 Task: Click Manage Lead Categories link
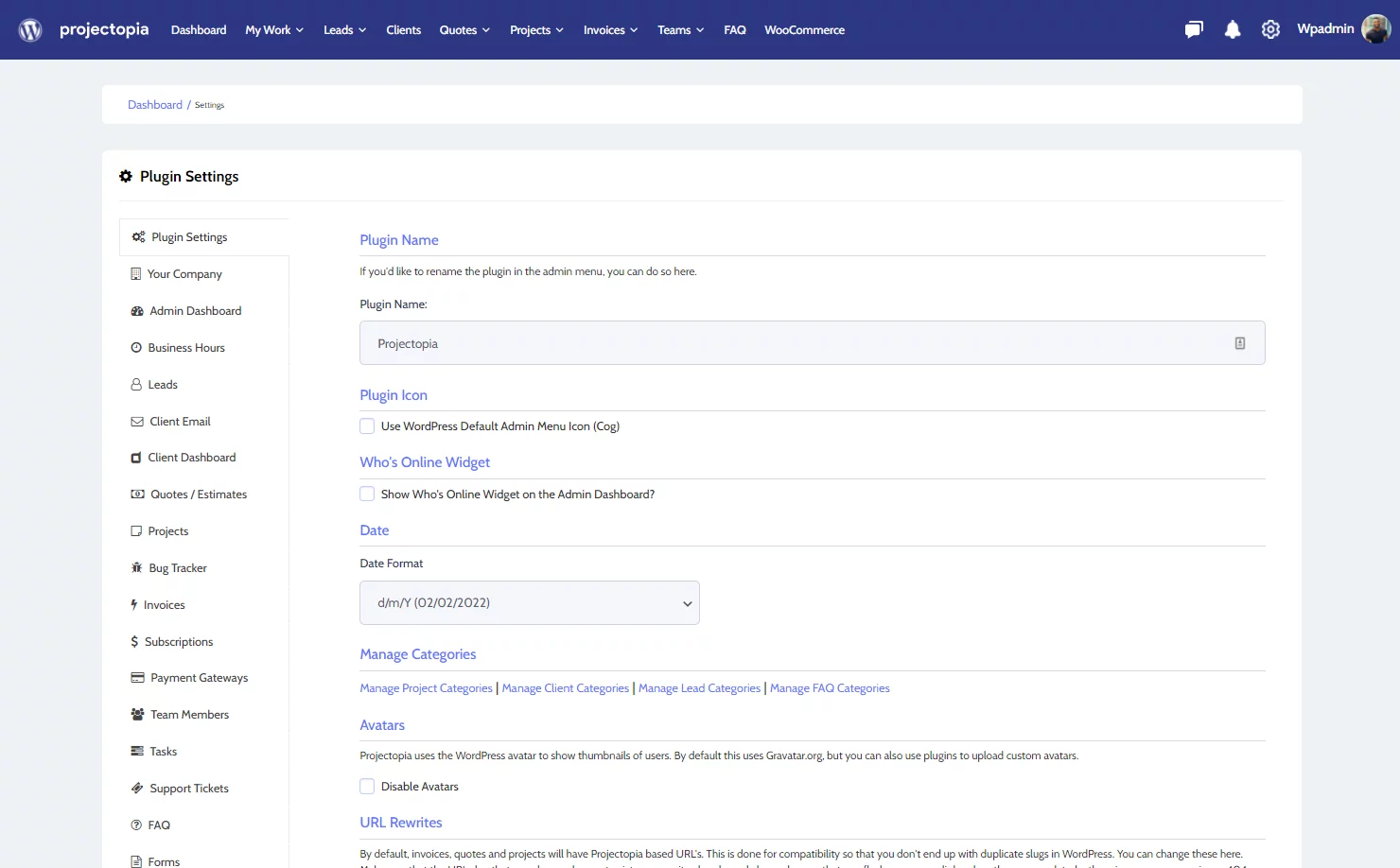click(699, 688)
